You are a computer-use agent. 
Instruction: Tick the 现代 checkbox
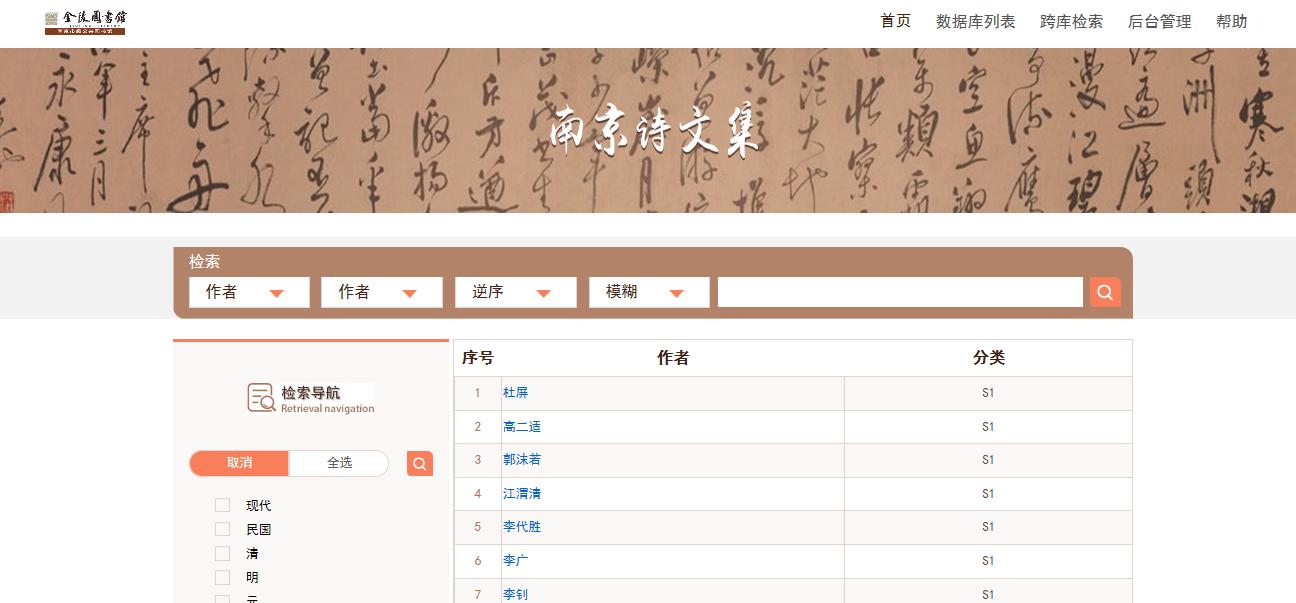[x=222, y=506]
